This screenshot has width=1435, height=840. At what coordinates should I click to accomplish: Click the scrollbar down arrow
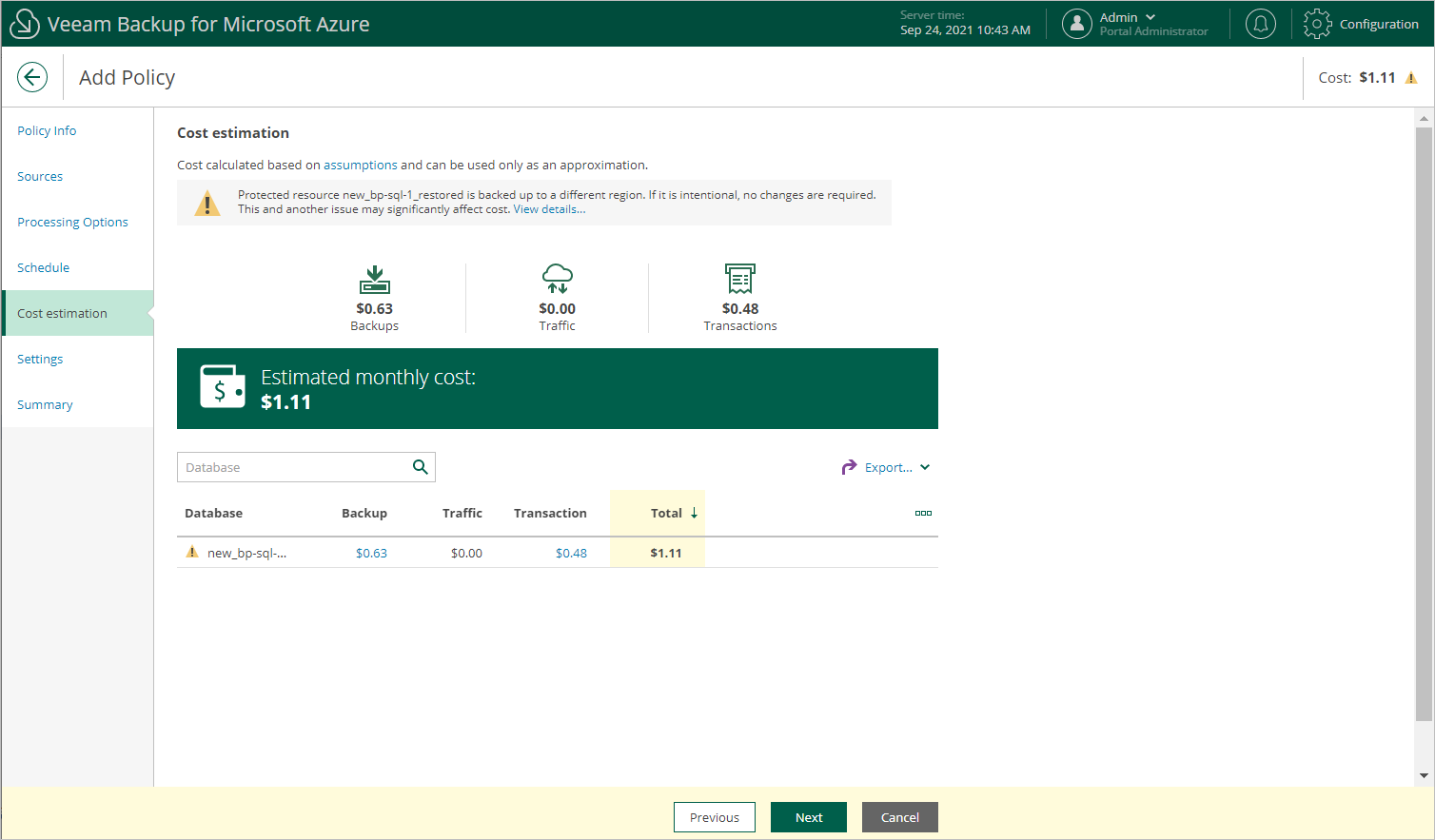[1424, 776]
